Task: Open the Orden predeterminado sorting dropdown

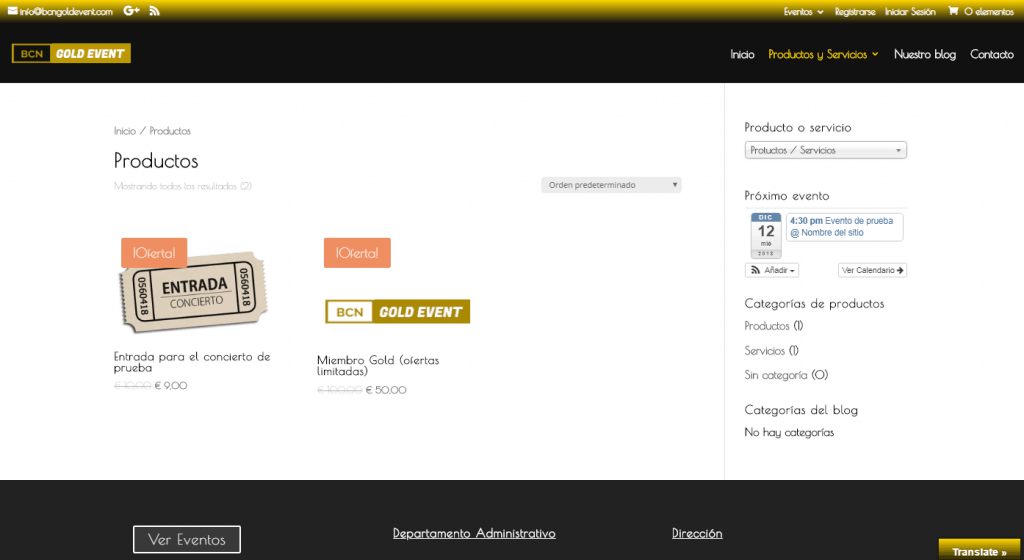Action: pyautogui.click(x=611, y=185)
